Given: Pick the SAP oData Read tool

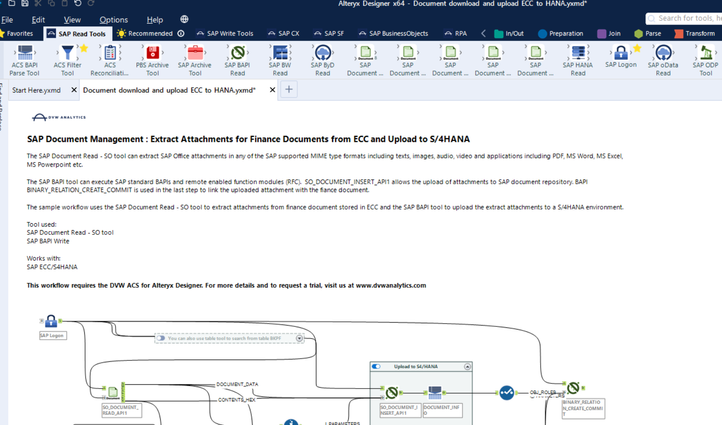Looking at the screenshot, I should point(663,60).
